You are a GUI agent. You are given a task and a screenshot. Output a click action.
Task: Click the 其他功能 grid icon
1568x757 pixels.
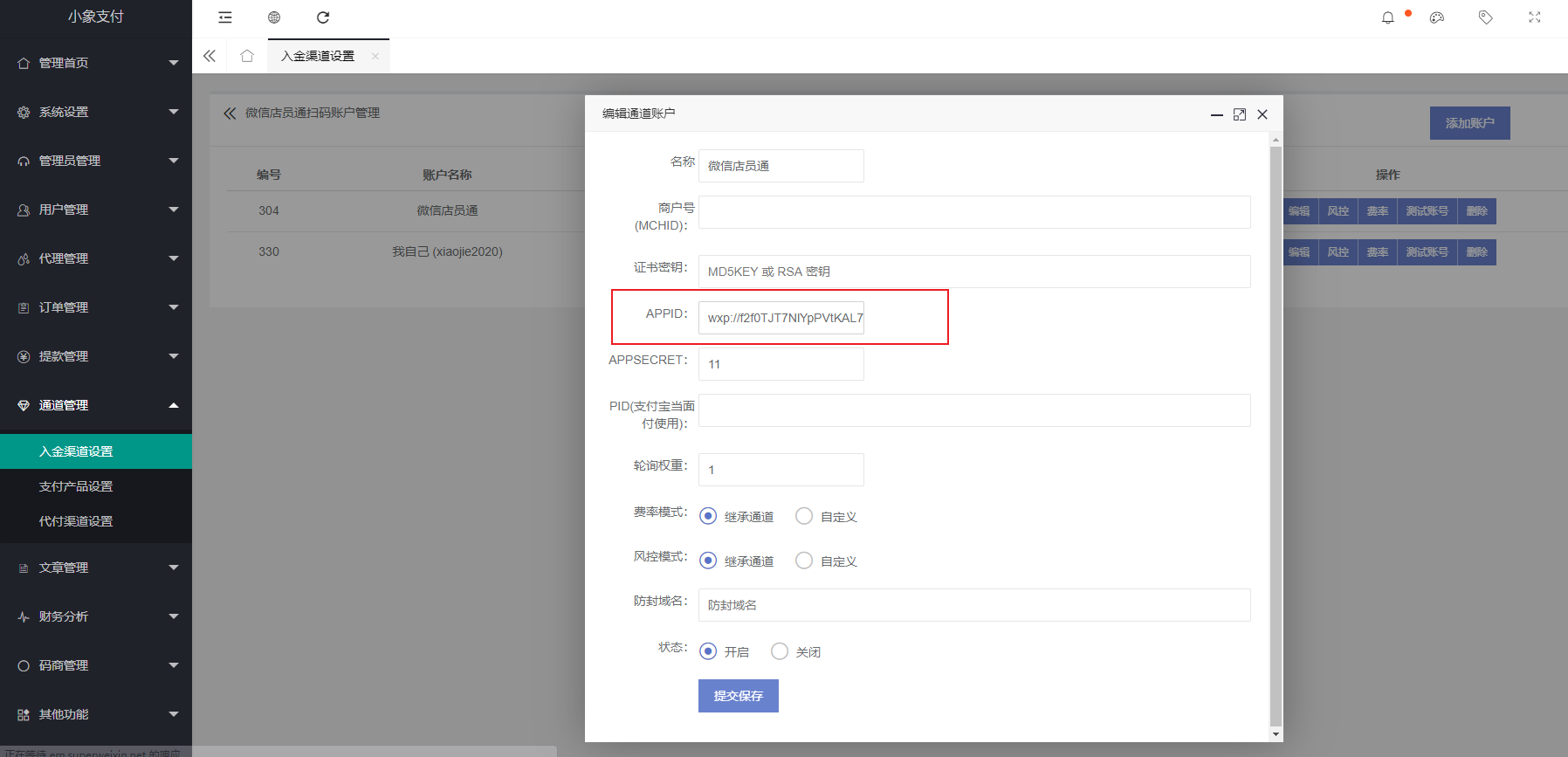pyautogui.click(x=24, y=714)
